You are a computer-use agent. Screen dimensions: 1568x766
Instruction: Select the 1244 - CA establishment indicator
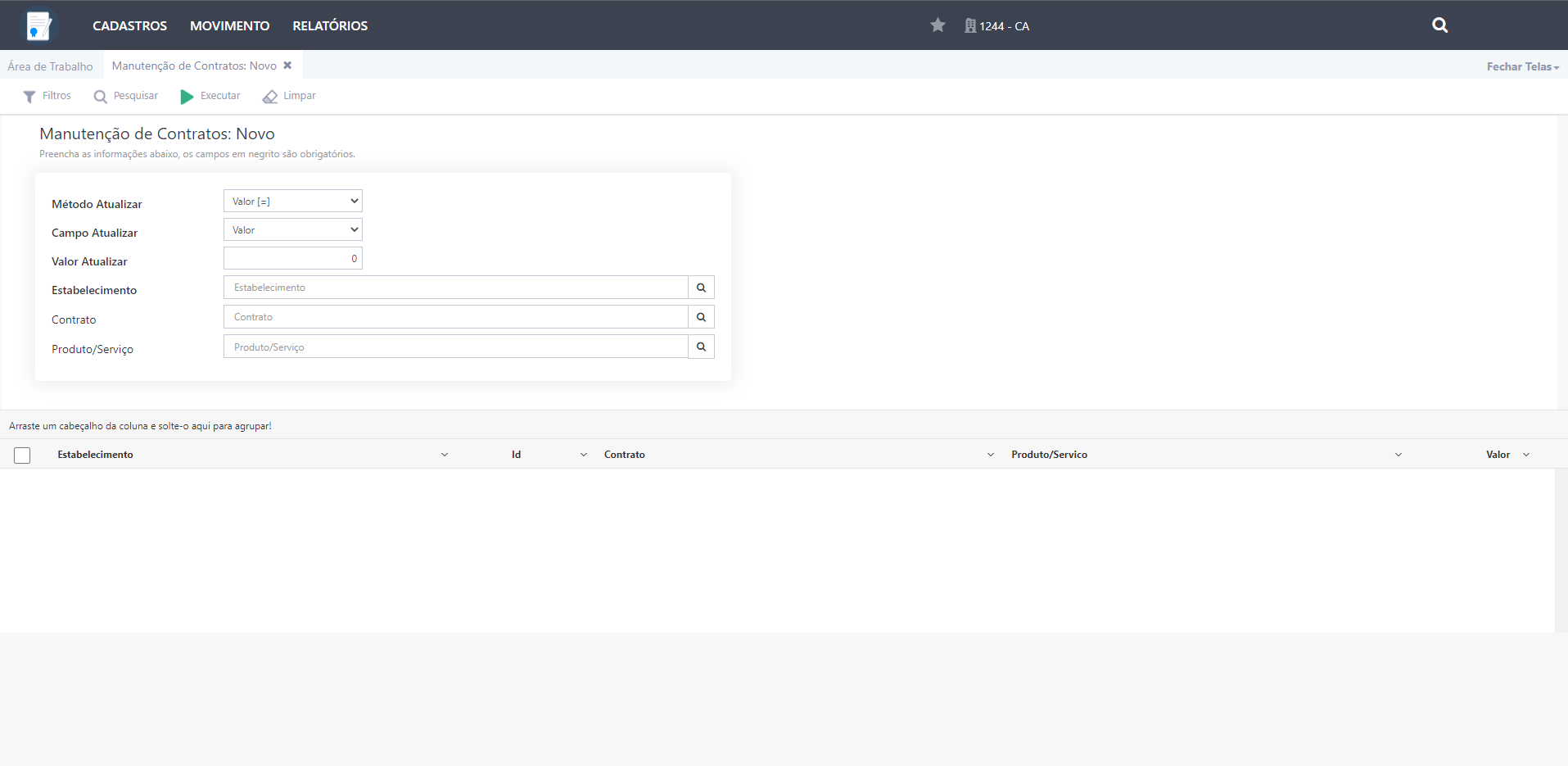tap(996, 26)
